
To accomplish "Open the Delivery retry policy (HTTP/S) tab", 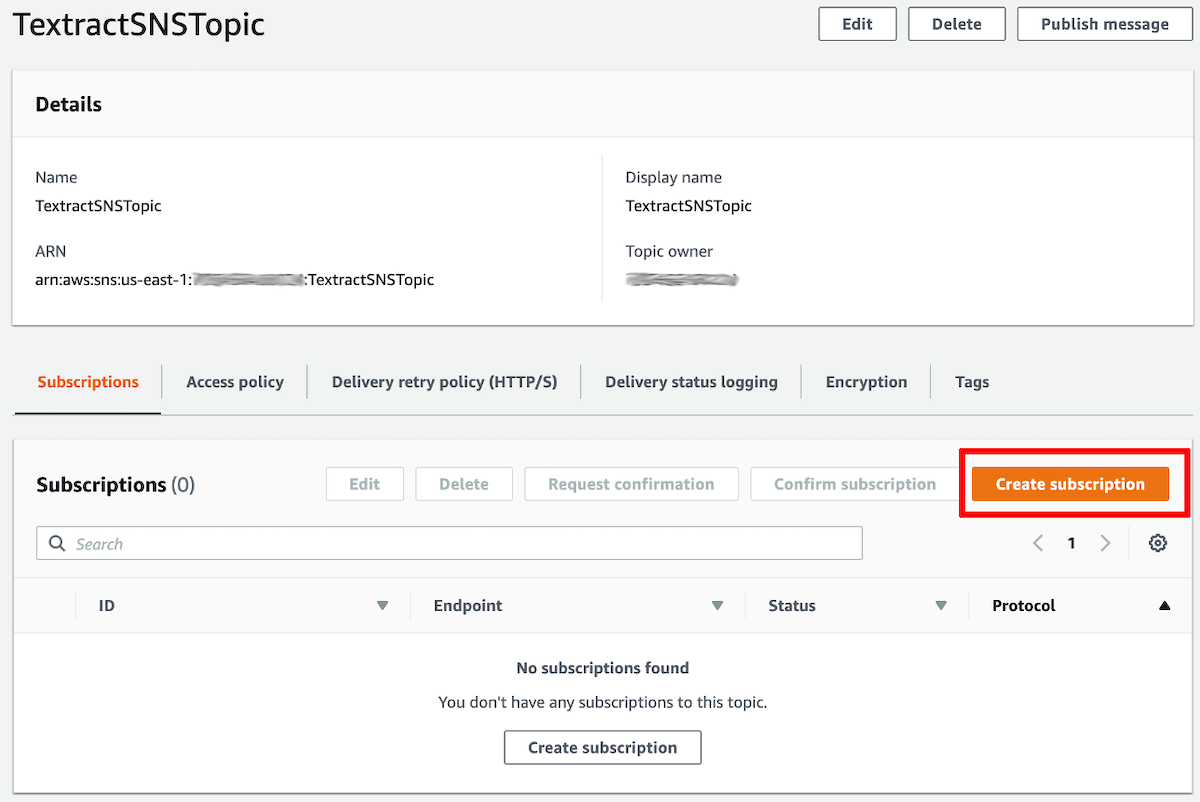I will [x=444, y=382].
